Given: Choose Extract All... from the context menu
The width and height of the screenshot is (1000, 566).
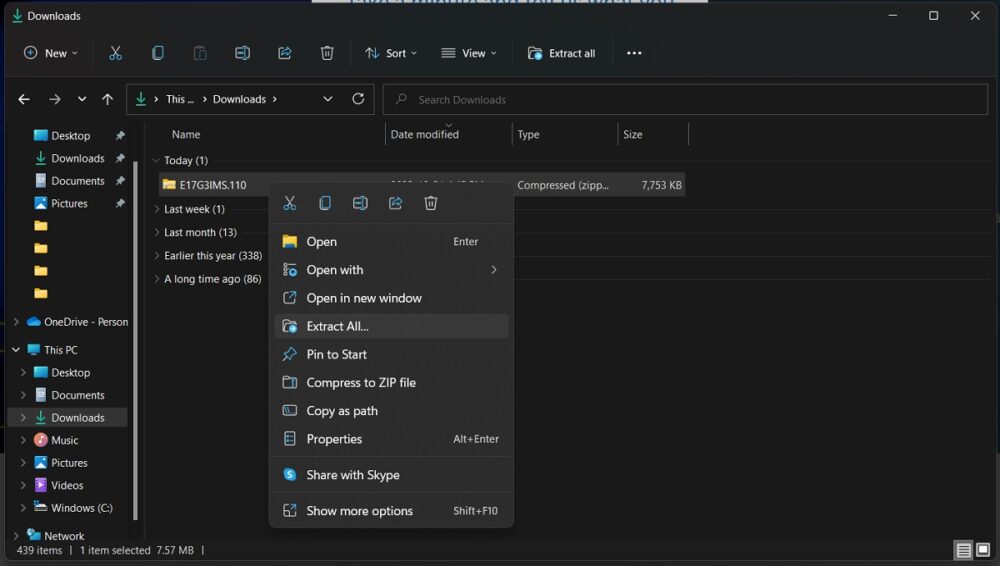Looking at the screenshot, I should pos(337,326).
